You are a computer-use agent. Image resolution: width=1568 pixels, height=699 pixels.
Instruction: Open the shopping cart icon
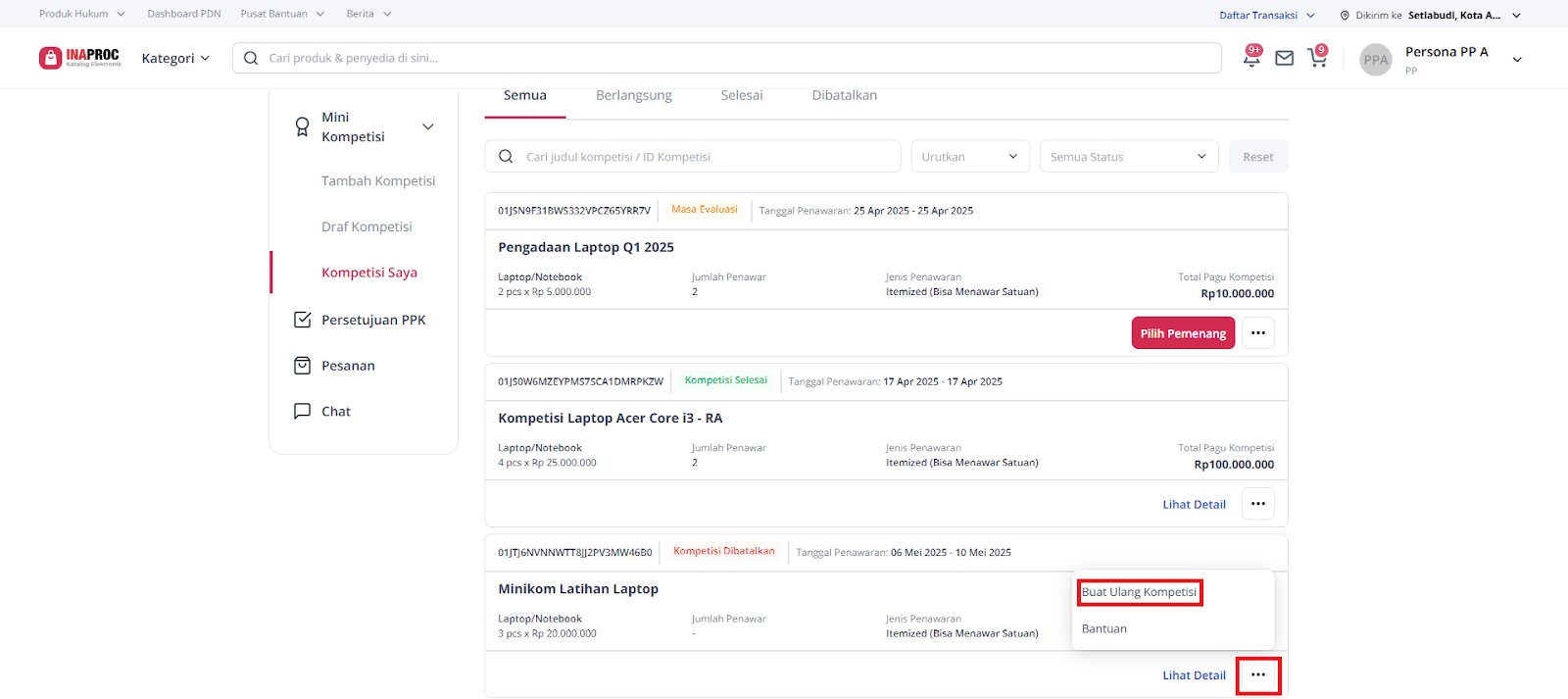(1317, 59)
